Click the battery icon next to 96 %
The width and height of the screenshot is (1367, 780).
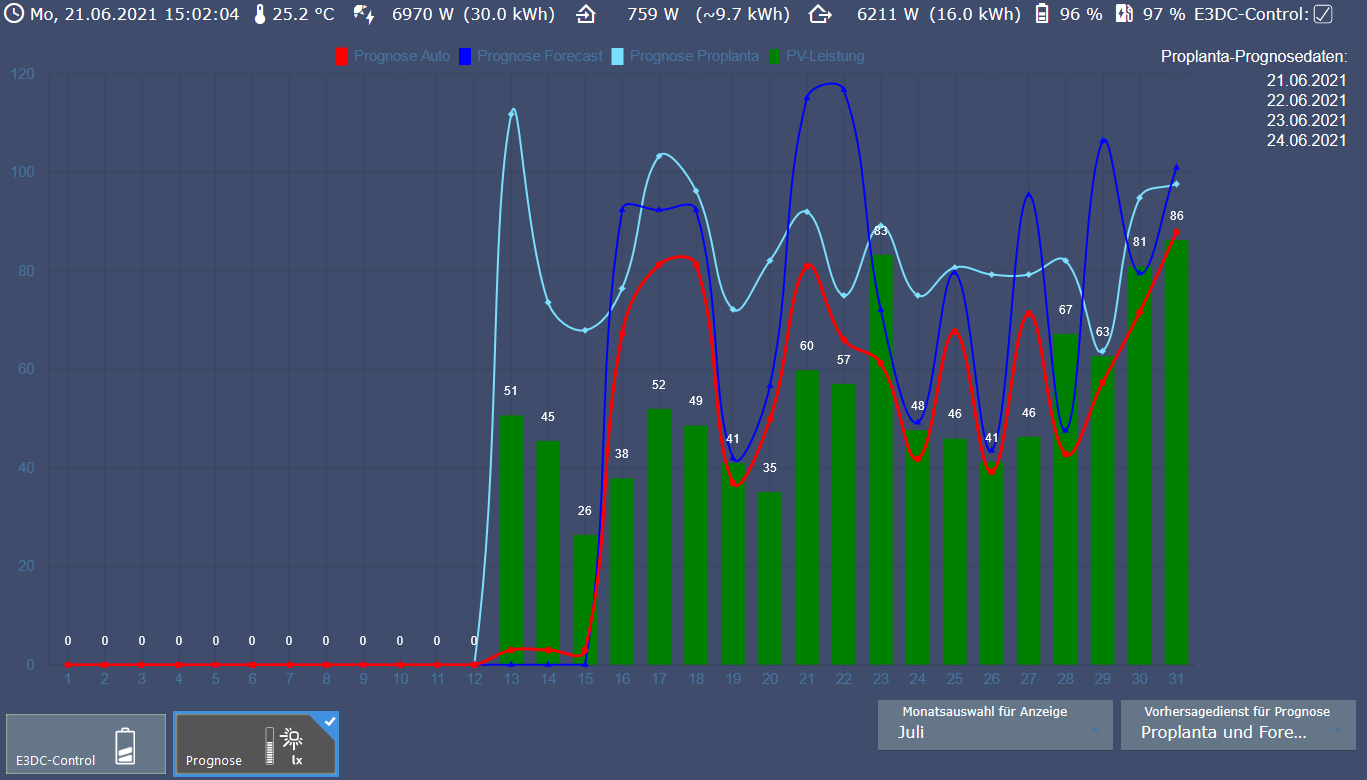pos(1042,14)
